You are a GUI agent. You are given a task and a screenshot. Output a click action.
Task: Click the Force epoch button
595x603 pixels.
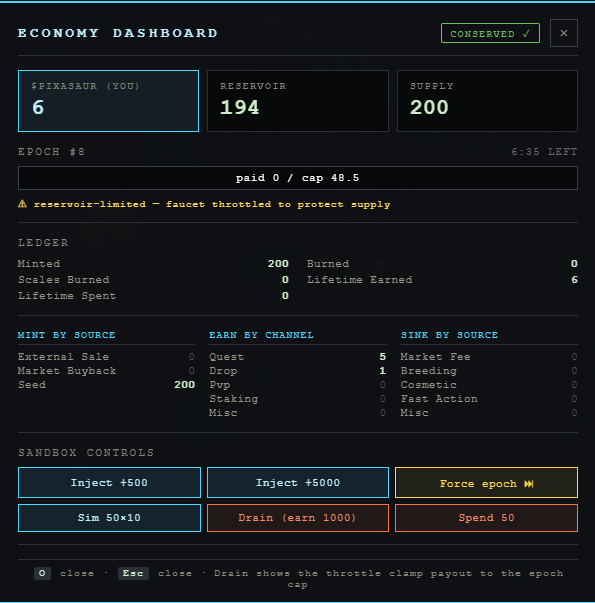click(486, 483)
